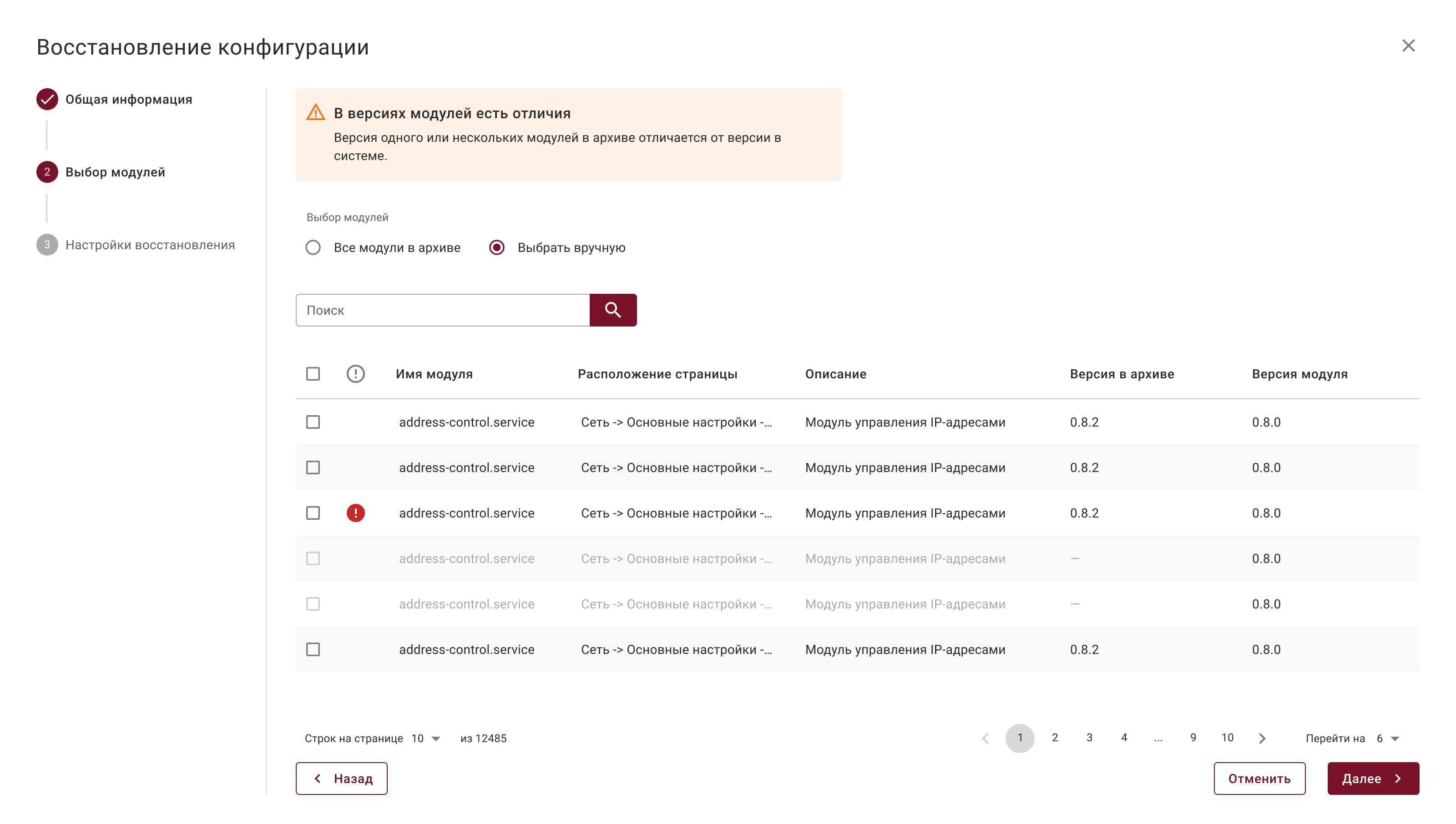Click the warning column header icon
Viewport: 1456px width, 824px height.
point(355,373)
